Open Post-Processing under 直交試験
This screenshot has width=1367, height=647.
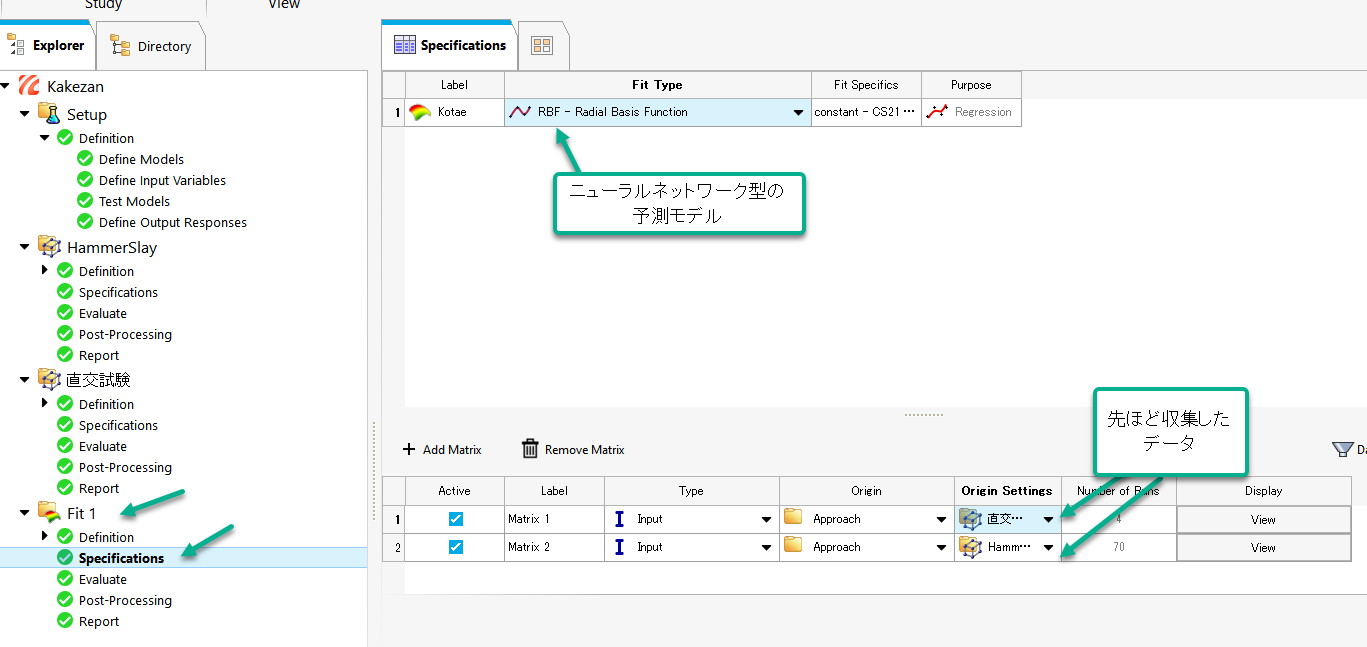[x=125, y=467]
